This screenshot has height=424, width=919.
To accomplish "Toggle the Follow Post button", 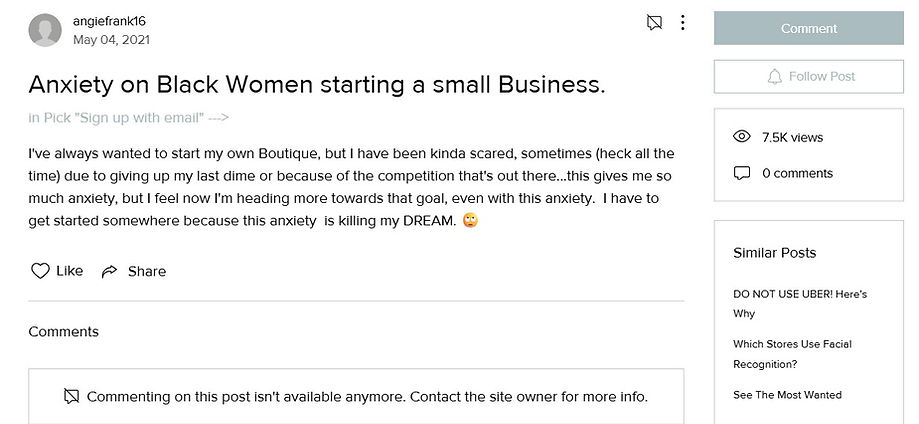I will (808, 76).
